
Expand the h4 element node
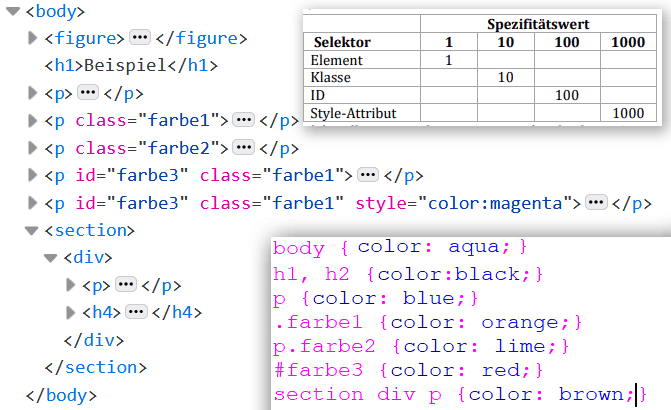pyautogui.click(x=70, y=312)
